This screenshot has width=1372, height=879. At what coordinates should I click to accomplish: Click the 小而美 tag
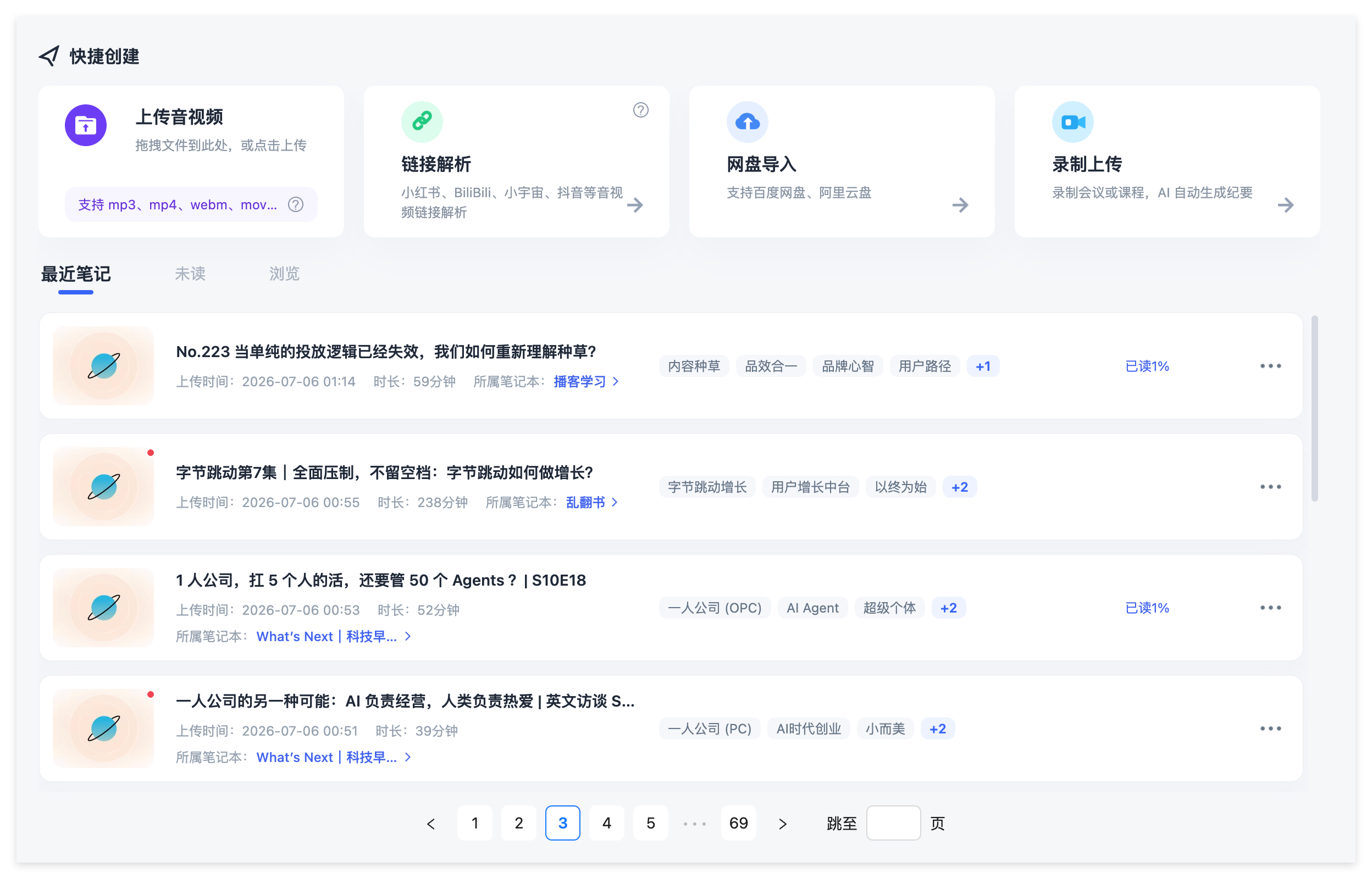coord(886,730)
